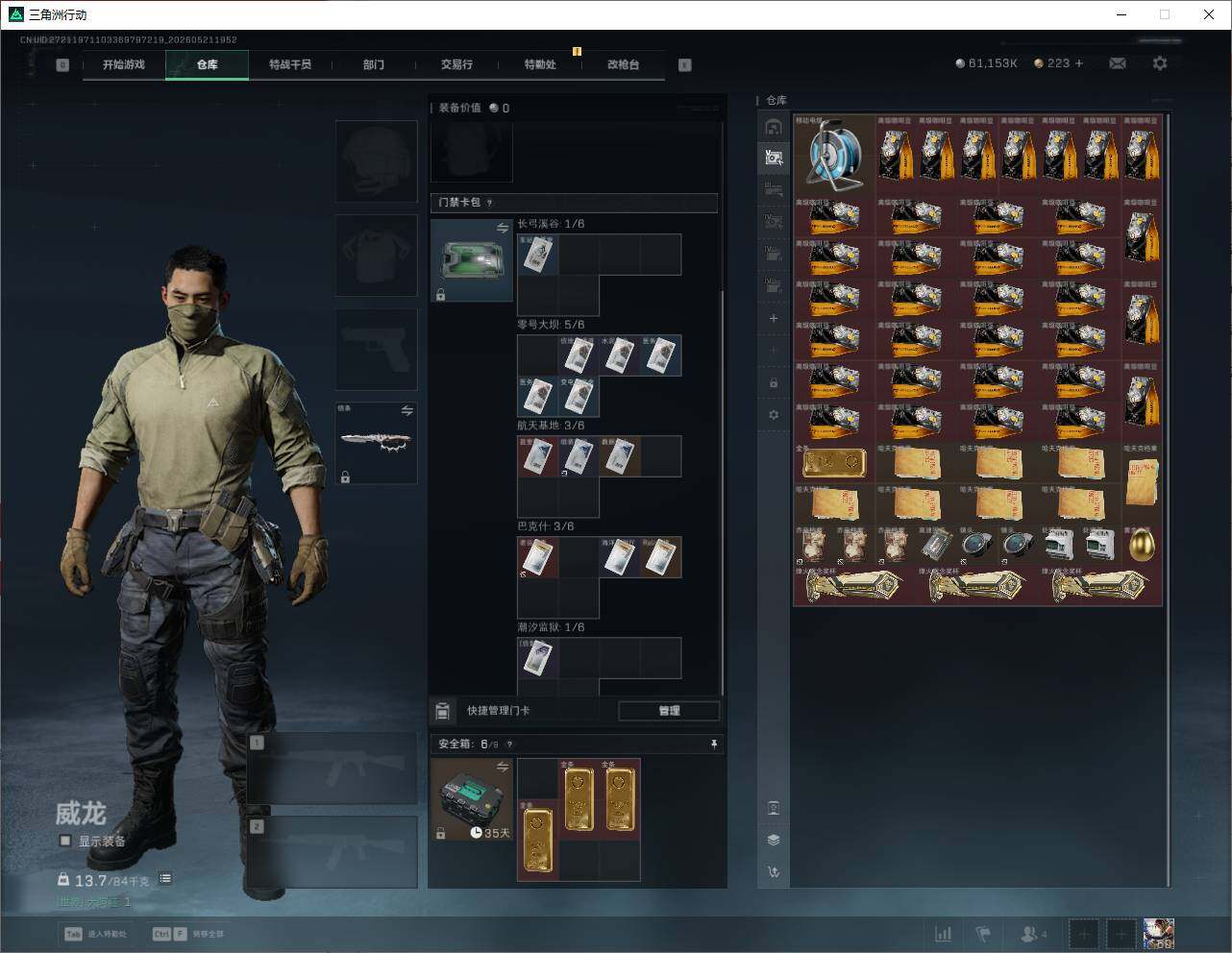
Task: Select the golden egg item
Action: click(1142, 545)
